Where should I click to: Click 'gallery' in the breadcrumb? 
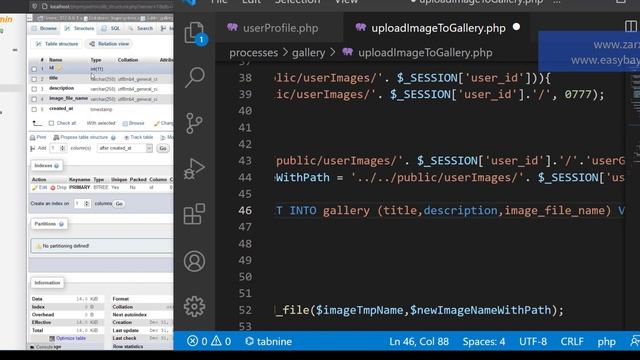pyautogui.click(x=309, y=53)
